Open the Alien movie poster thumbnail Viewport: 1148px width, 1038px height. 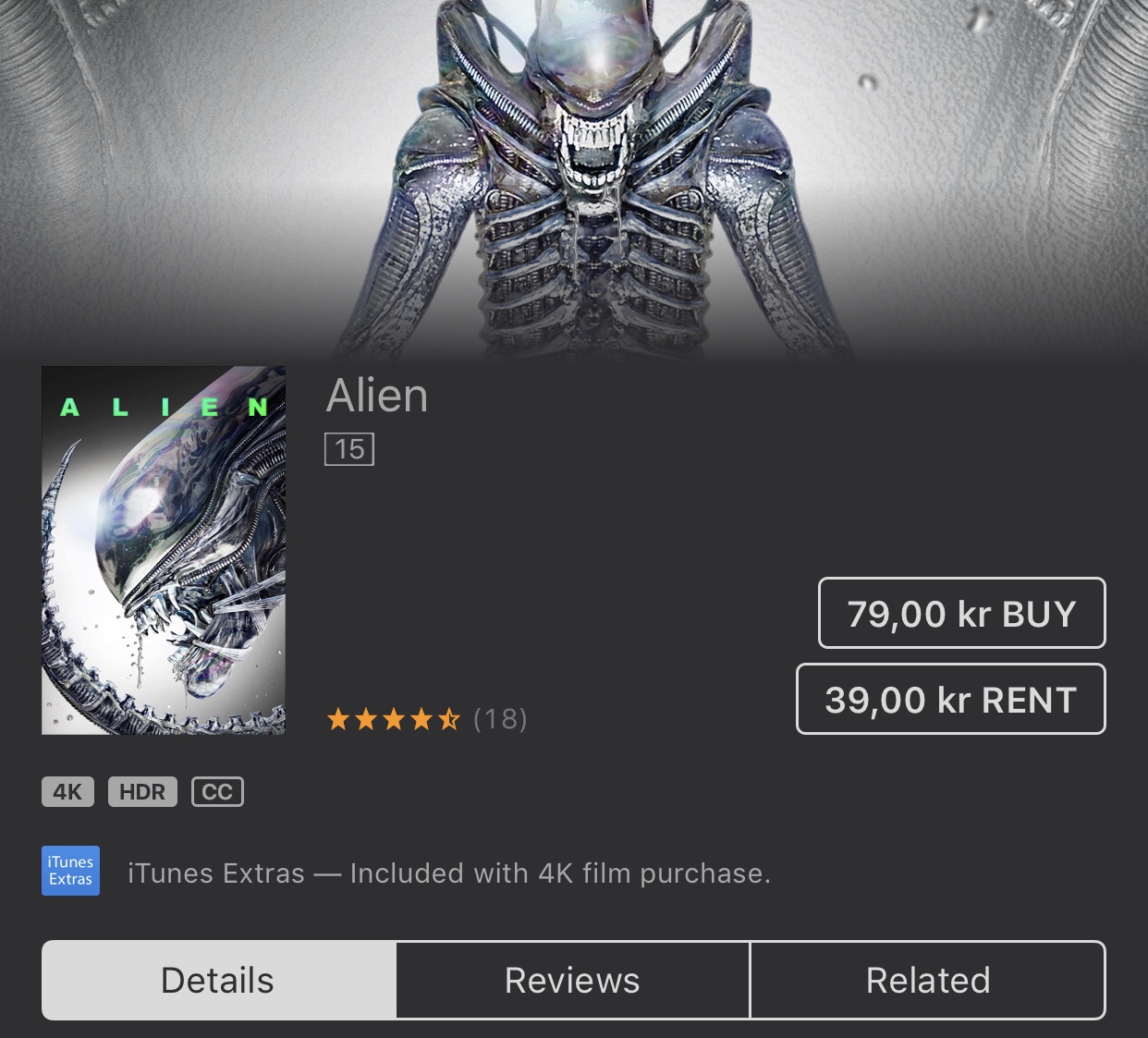coord(164,551)
